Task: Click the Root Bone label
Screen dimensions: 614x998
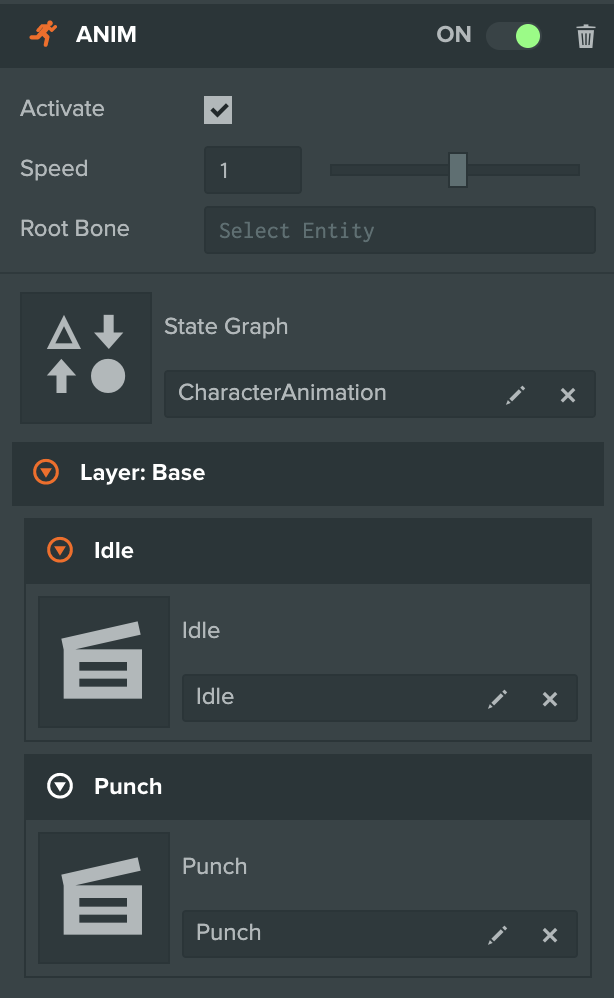Action: (75, 228)
